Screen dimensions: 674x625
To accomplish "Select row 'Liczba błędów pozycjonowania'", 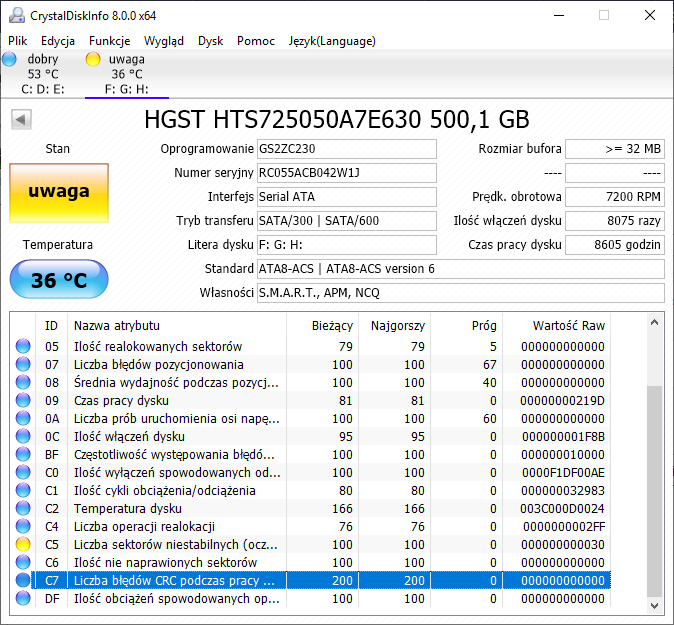I will pyautogui.click(x=310, y=365).
